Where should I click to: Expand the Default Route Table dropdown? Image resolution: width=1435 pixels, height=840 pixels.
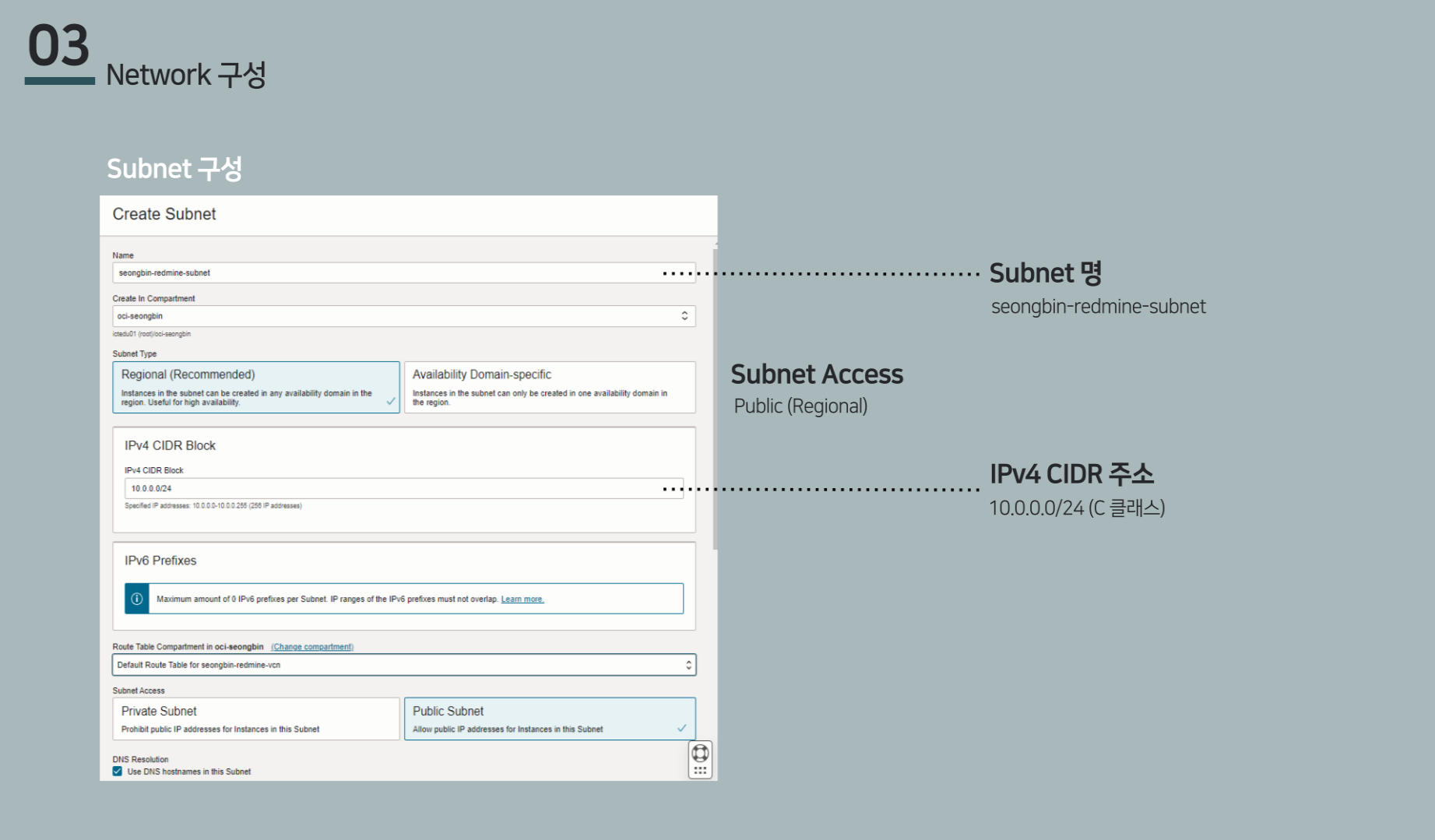(x=403, y=665)
